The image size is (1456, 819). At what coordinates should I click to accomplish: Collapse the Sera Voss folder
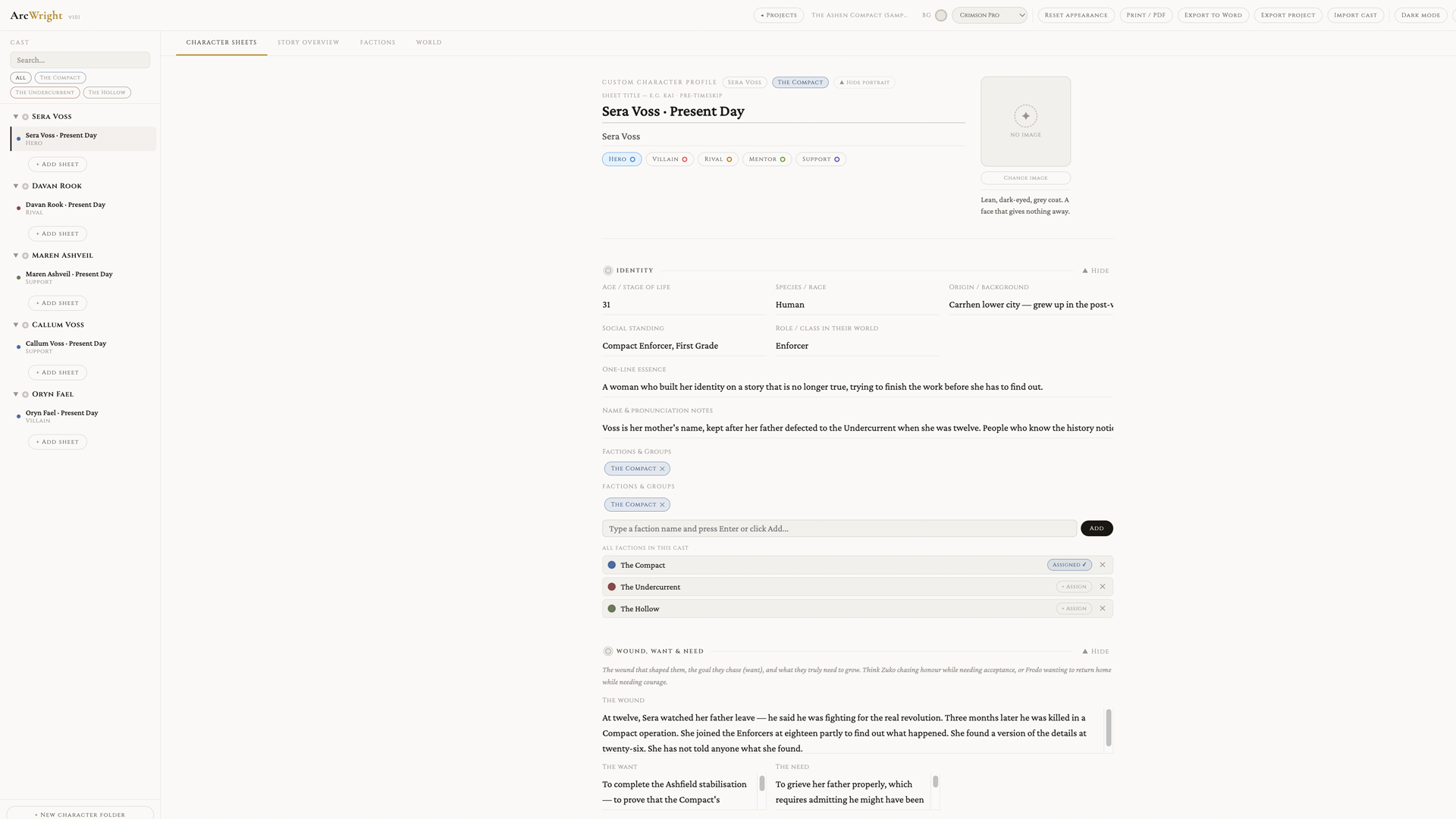point(15,117)
